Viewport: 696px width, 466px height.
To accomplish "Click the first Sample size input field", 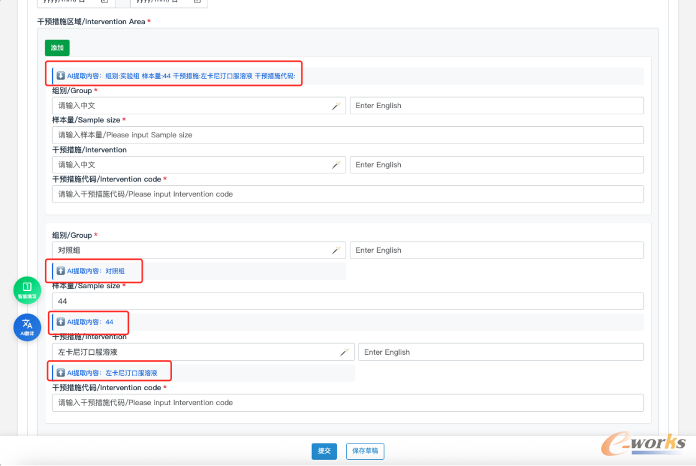I will (x=347, y=135).
